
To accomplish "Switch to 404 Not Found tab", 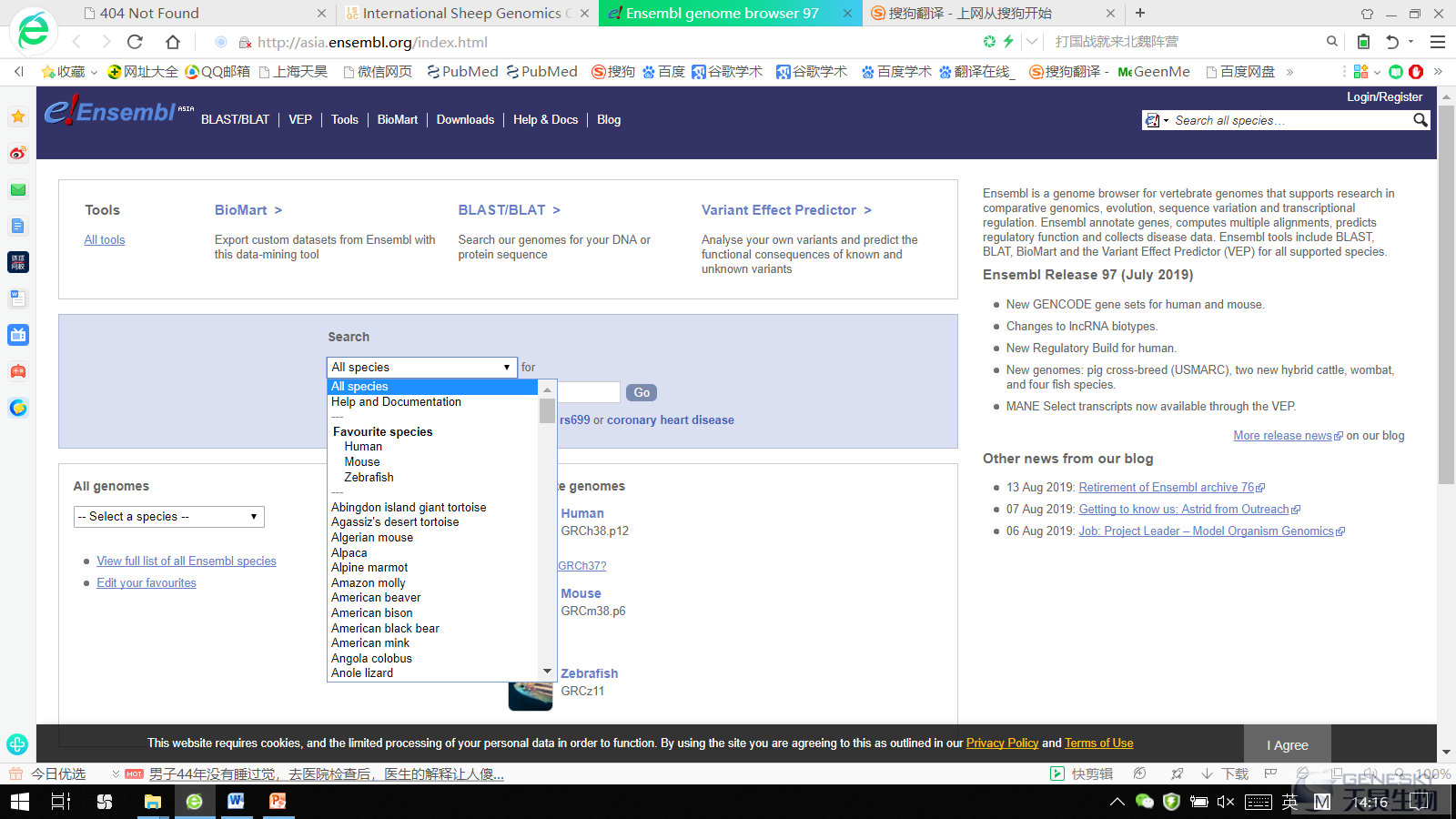I will click(x=205, y=13).
